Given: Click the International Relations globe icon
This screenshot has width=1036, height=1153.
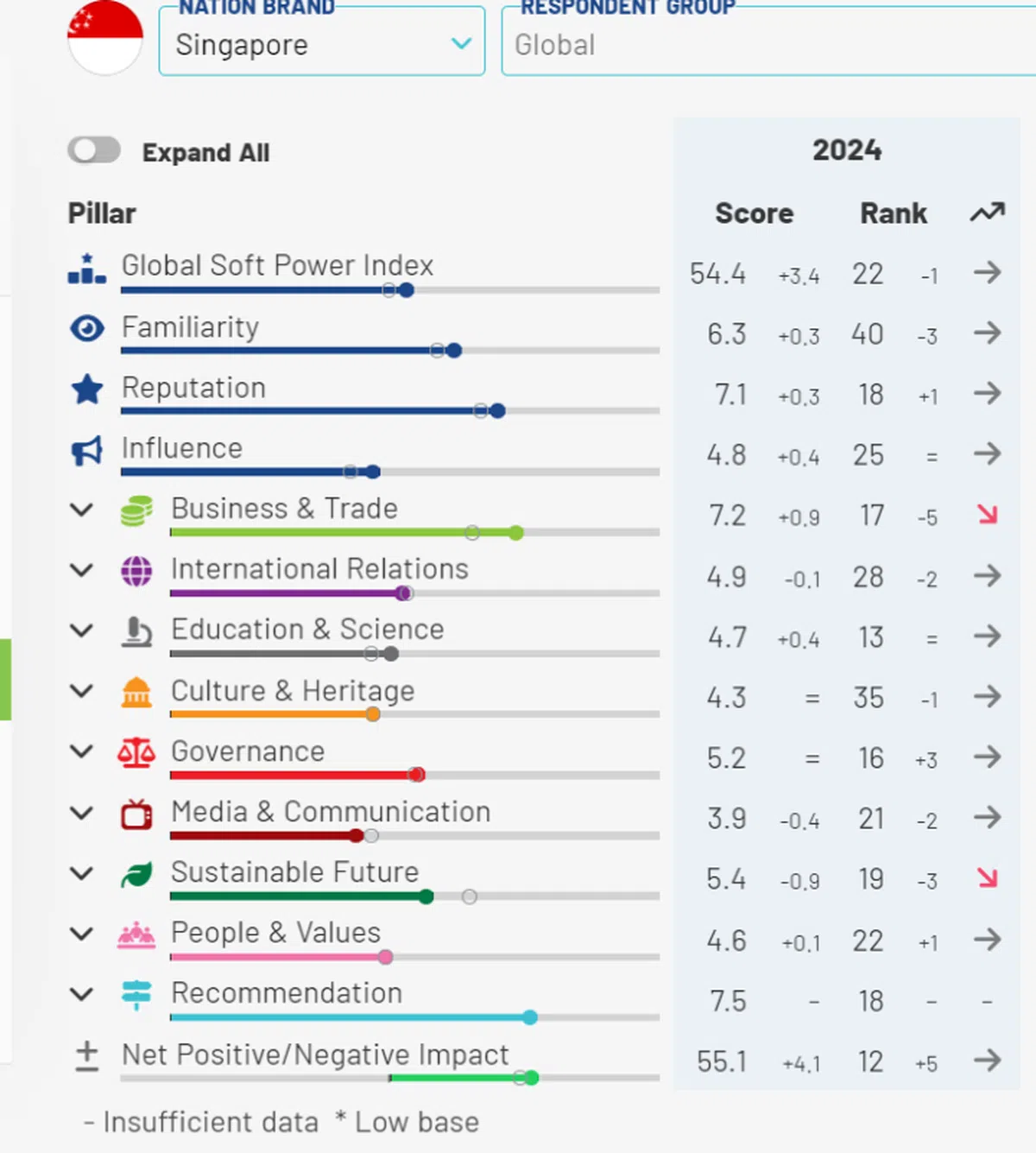Looking at the screenshot, I should coord(136,571).
